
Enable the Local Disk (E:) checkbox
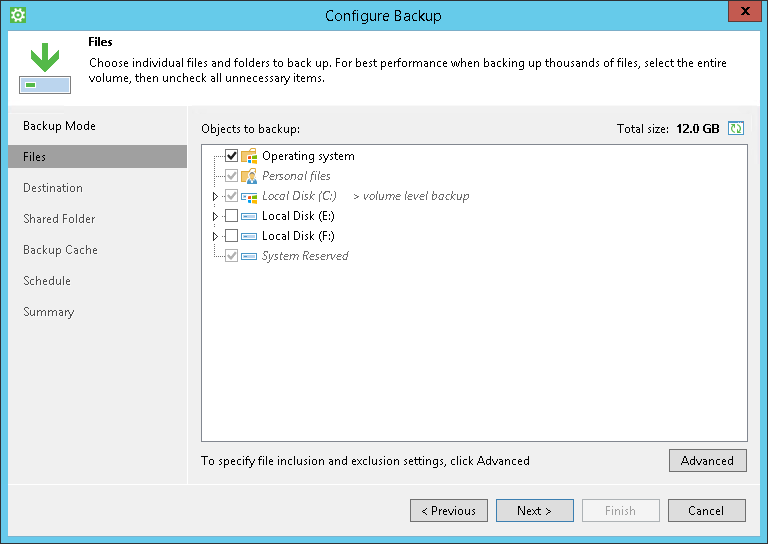point(232,216)
